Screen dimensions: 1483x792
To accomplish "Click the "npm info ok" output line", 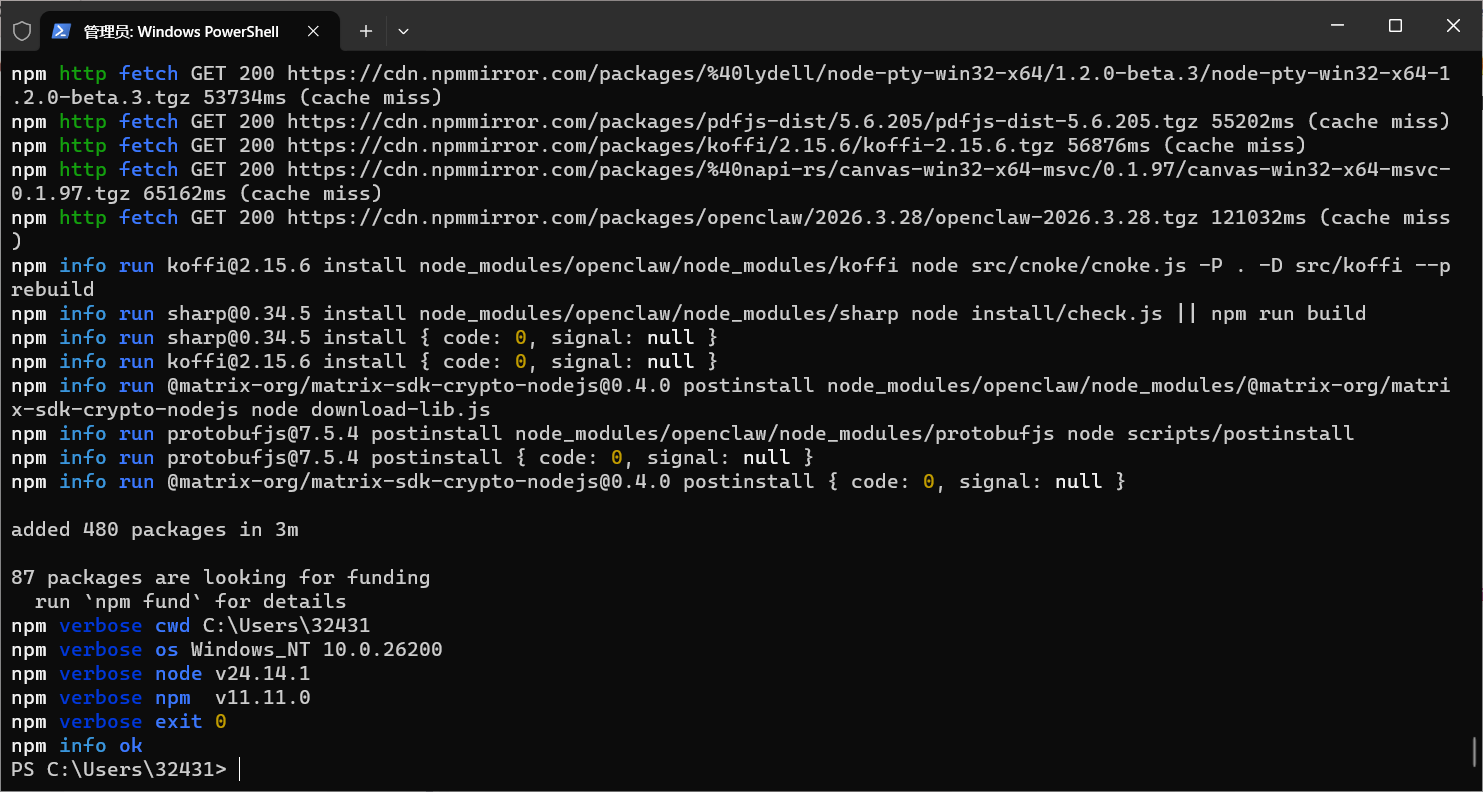I will [77, 745].
